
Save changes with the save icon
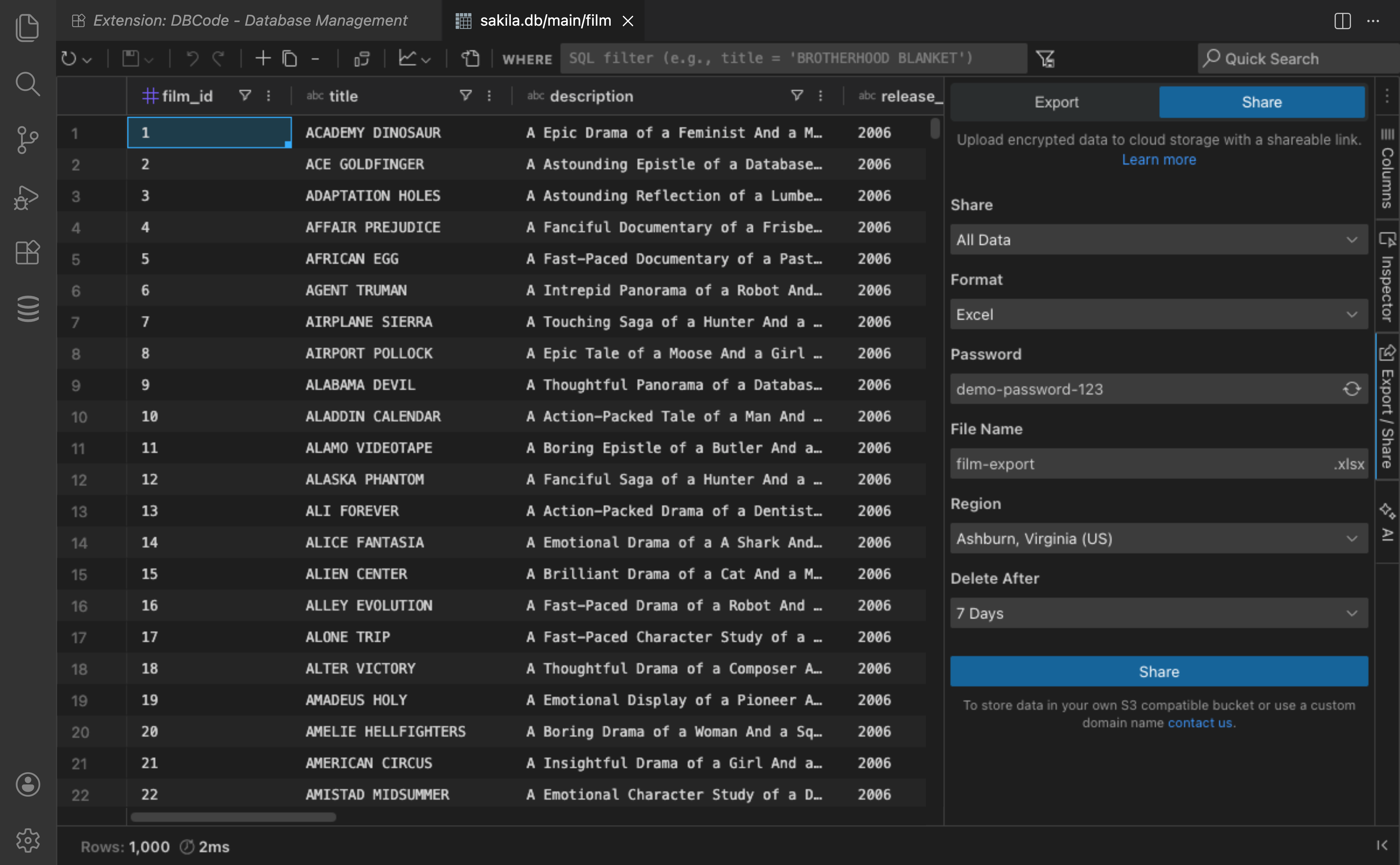[x=130, y=58]
